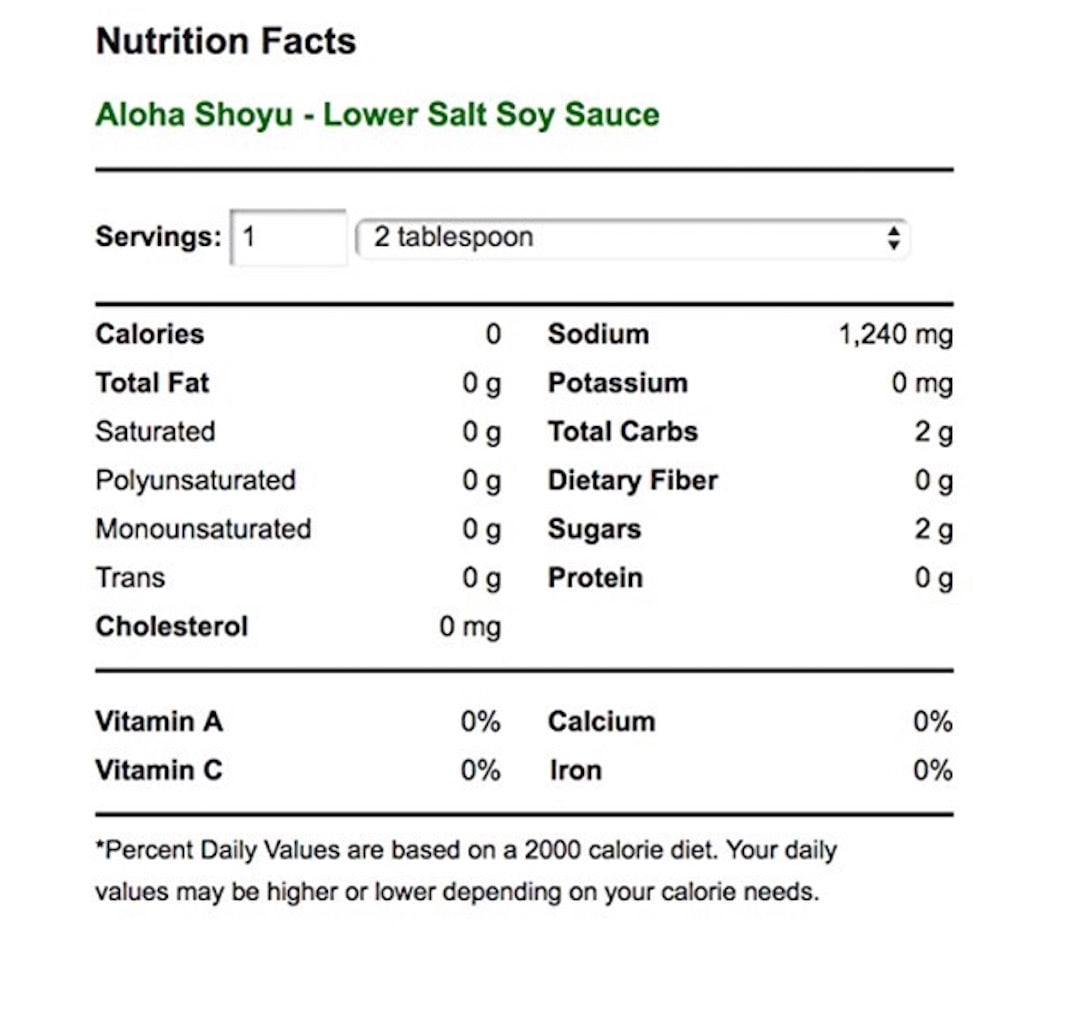Click the serving size dropdown stepper arrows
The height and width of the screenshot is (1021, 1080).
pyautogui.click(x=893, y=238)
